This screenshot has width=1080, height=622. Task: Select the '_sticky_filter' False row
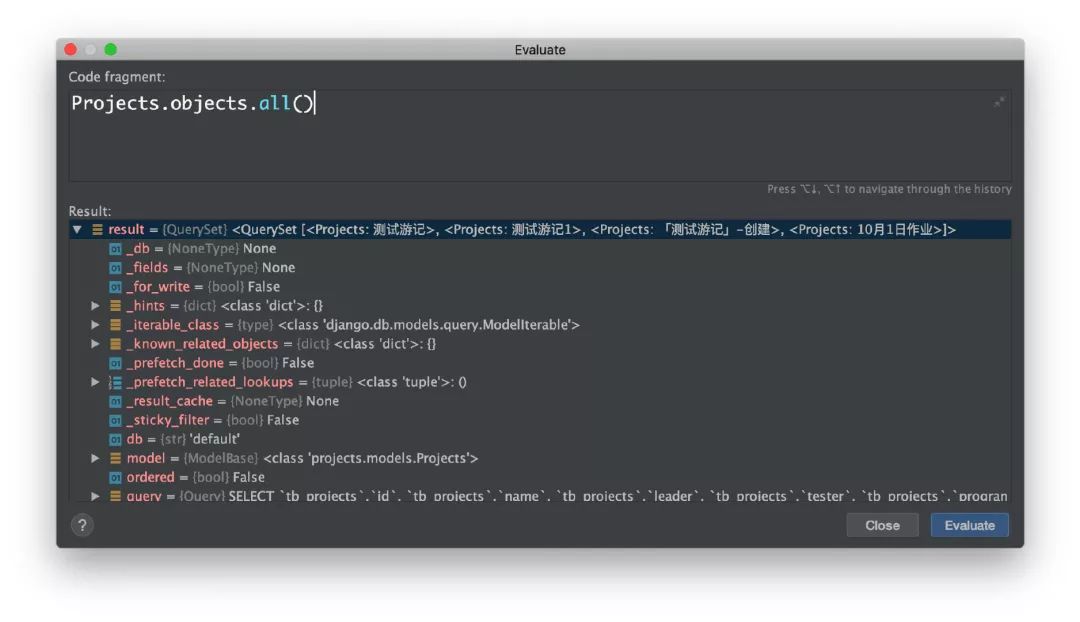pos(213,420)
